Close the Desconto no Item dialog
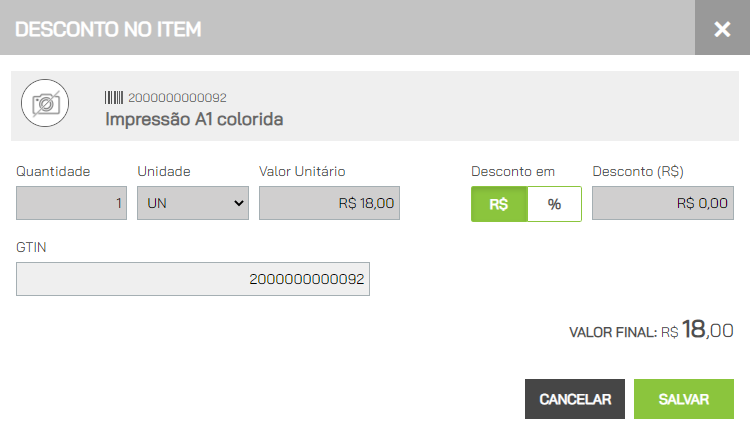The width and height of the screenshot is (750, 432). tap(722, 29)
